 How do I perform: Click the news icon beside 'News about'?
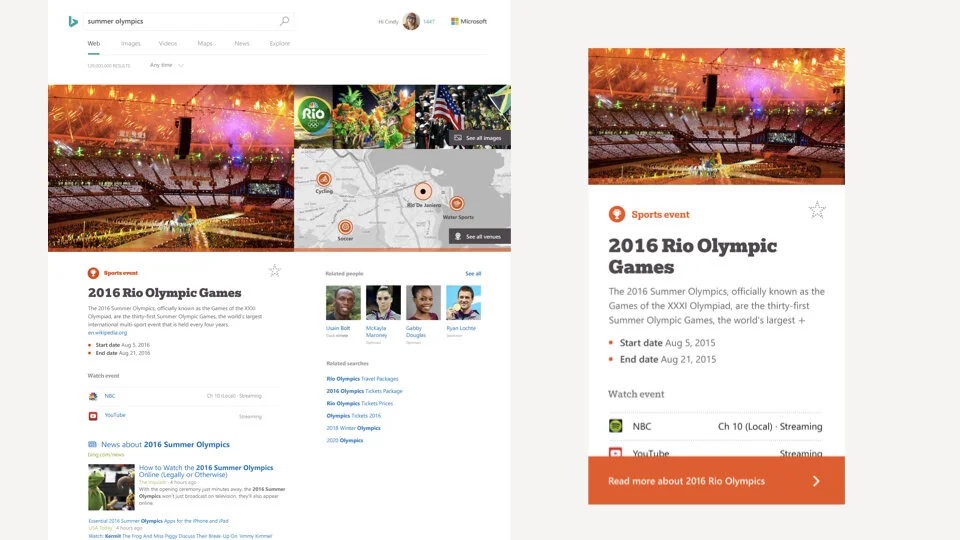pos(92,444)
